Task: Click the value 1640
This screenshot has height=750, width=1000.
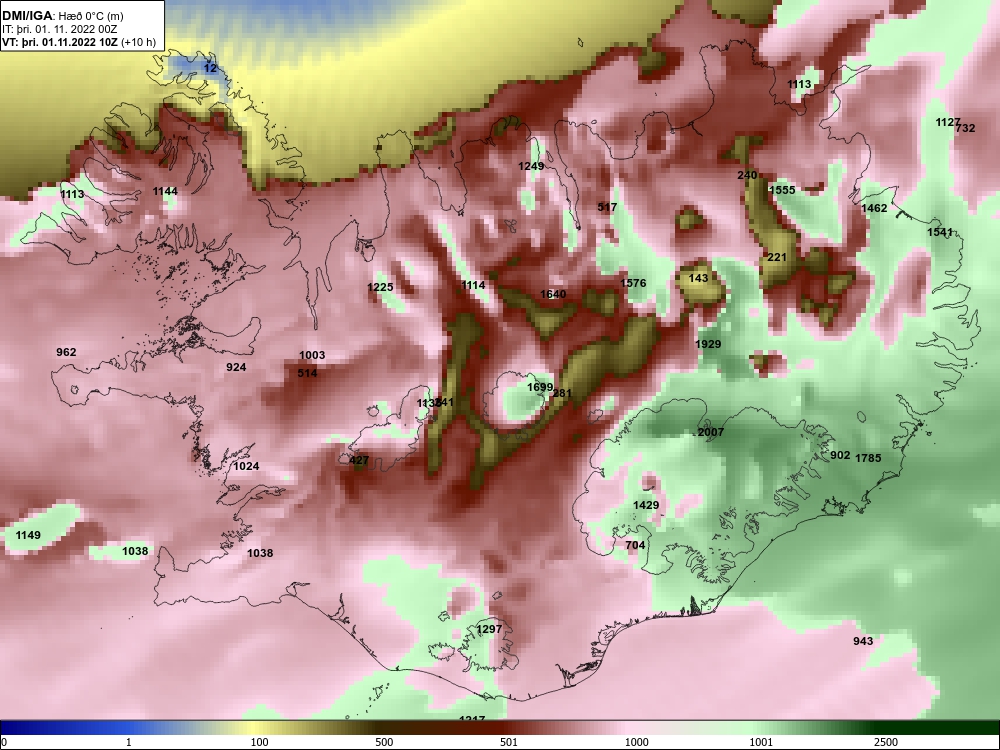Action: click(553, 294)
